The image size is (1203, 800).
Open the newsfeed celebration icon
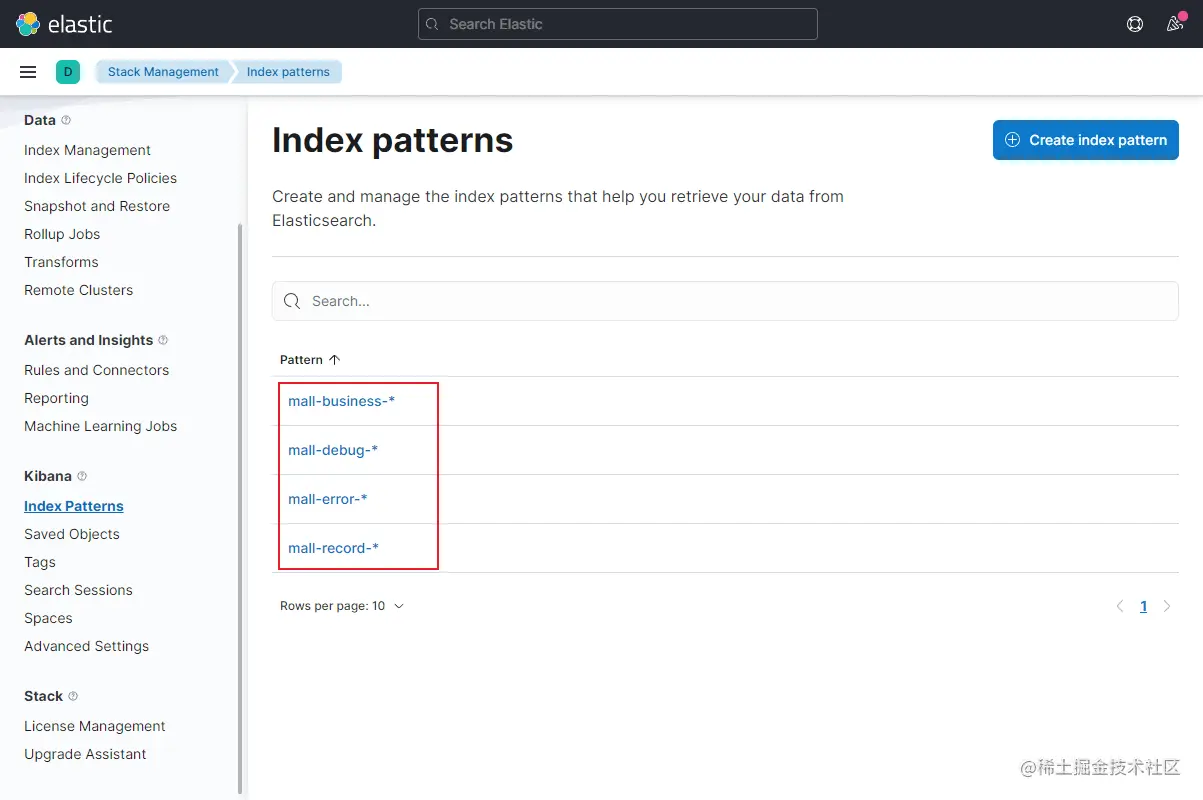coord(1176,23)
